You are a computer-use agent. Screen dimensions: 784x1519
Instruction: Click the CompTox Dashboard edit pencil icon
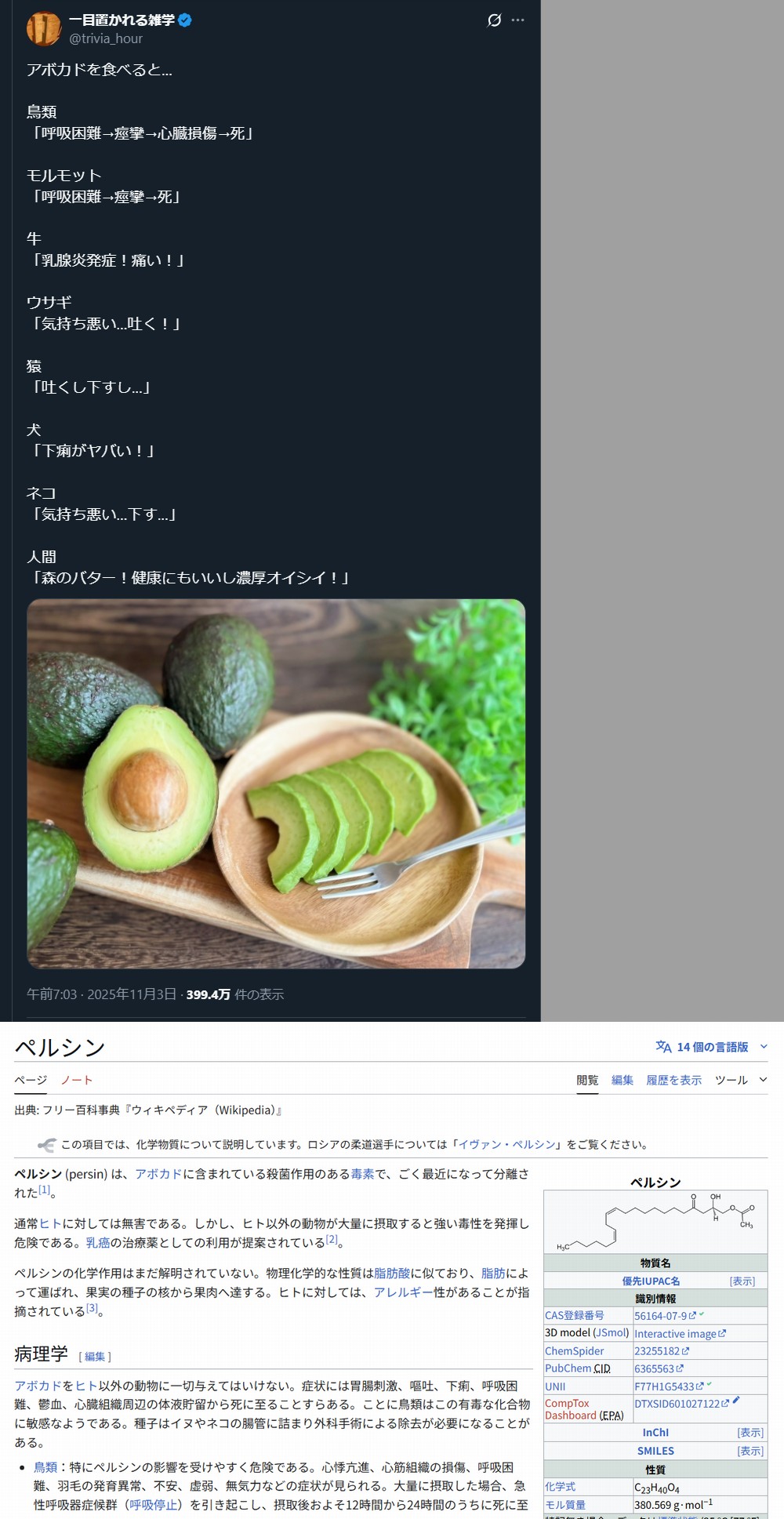point(736,1401)
